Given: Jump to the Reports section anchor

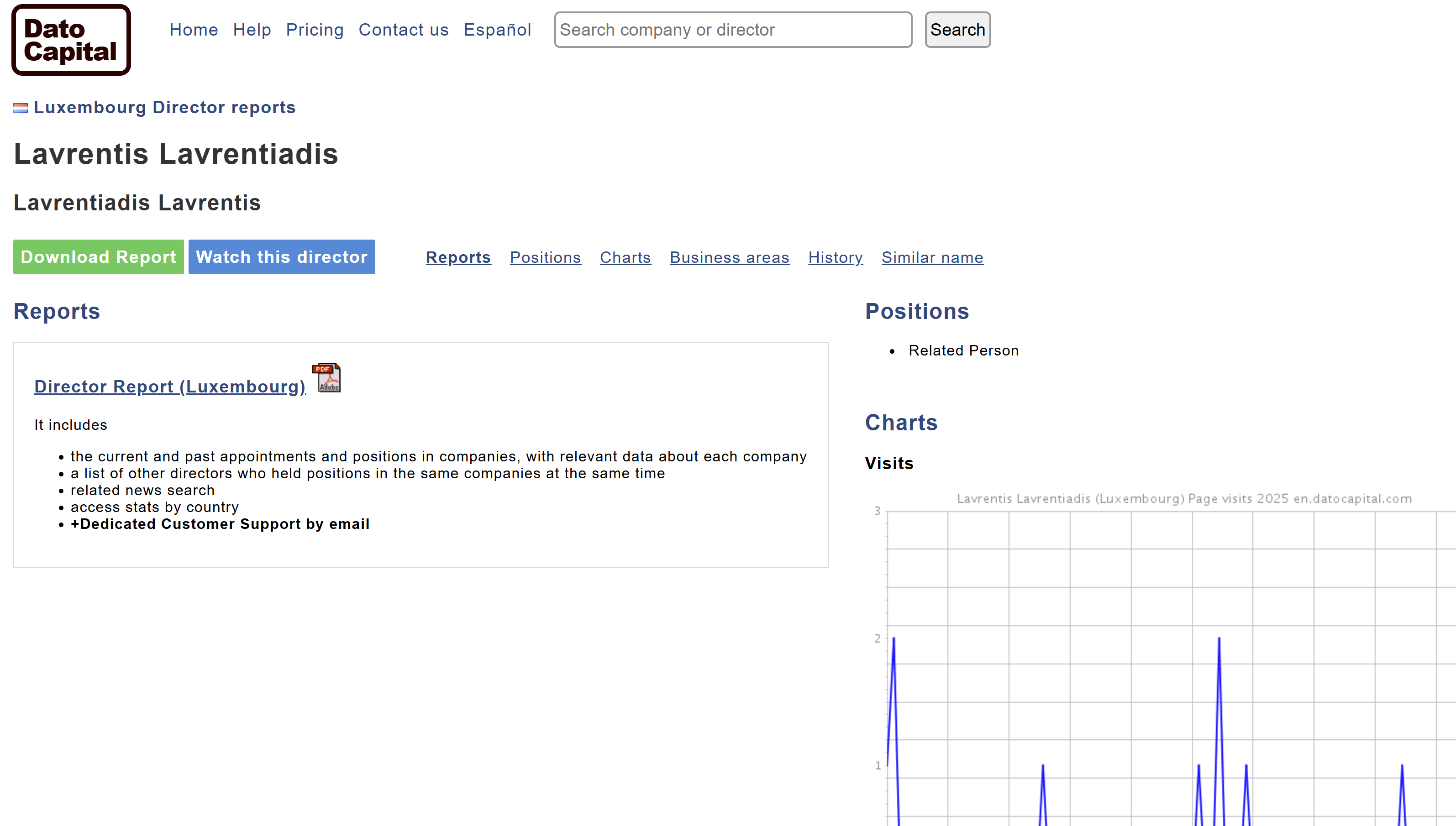Looking at the screenshot, I should pyautogui.click(x=458, y=257).
